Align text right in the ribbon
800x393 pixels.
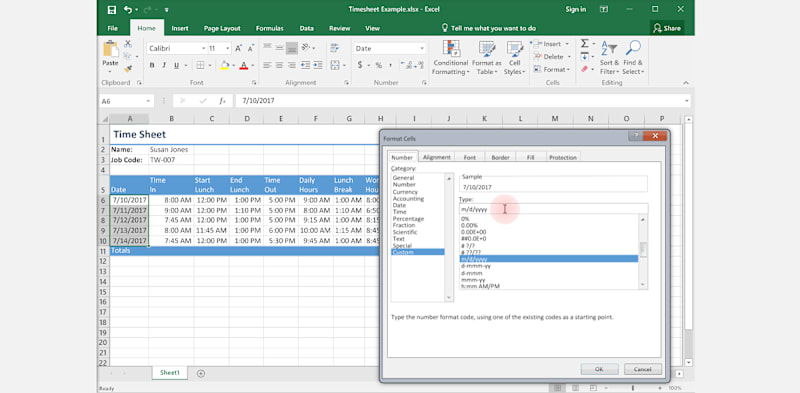point(291,65)
